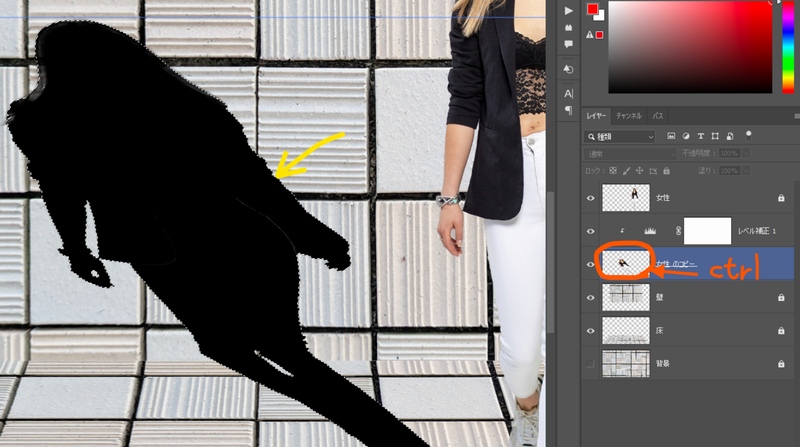Viewport: 800px width, 447px height.
Task: Click the foreground red color swatch
Action: point(592,10)
